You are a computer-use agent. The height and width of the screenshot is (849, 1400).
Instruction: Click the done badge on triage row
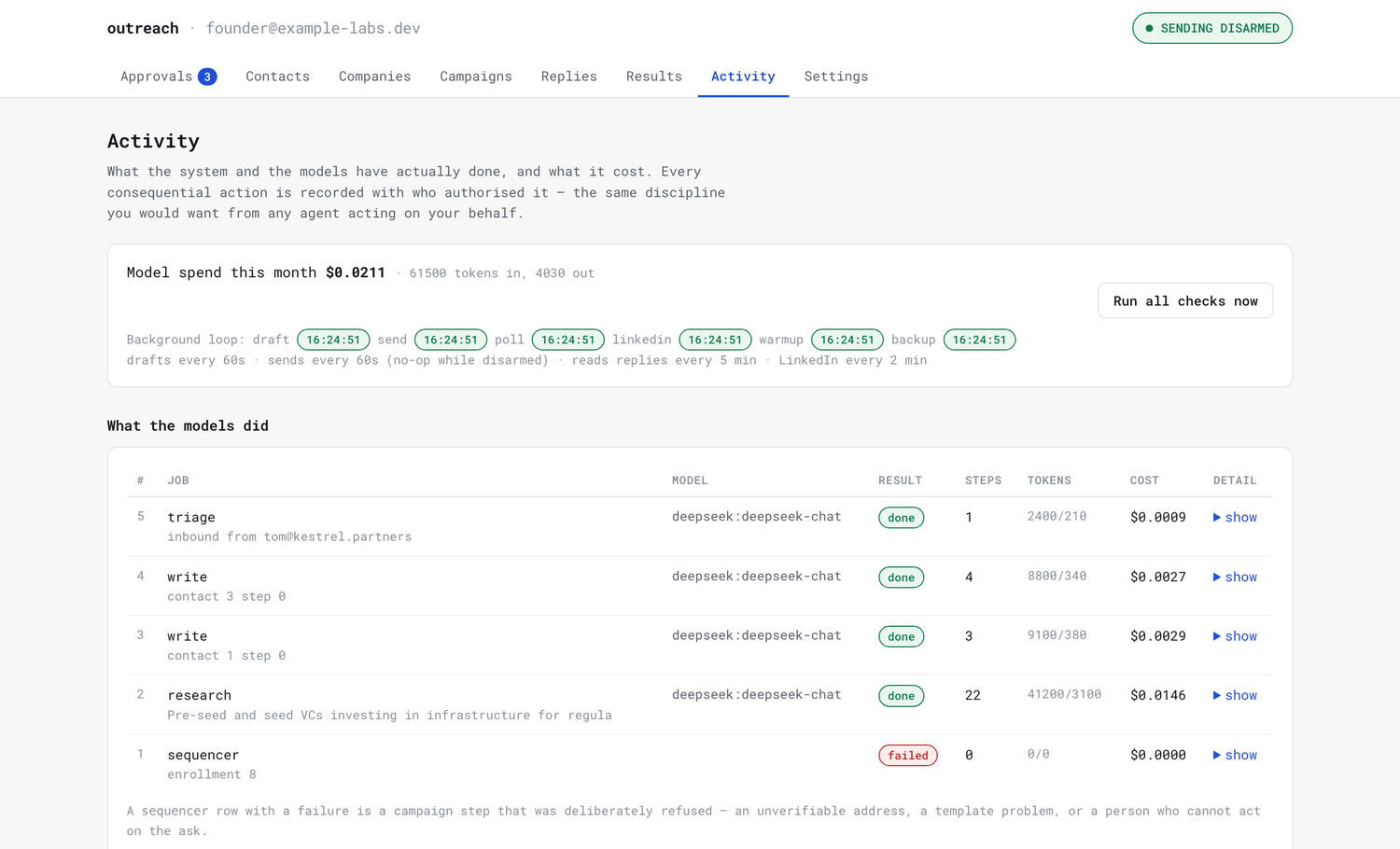point(902,518)
